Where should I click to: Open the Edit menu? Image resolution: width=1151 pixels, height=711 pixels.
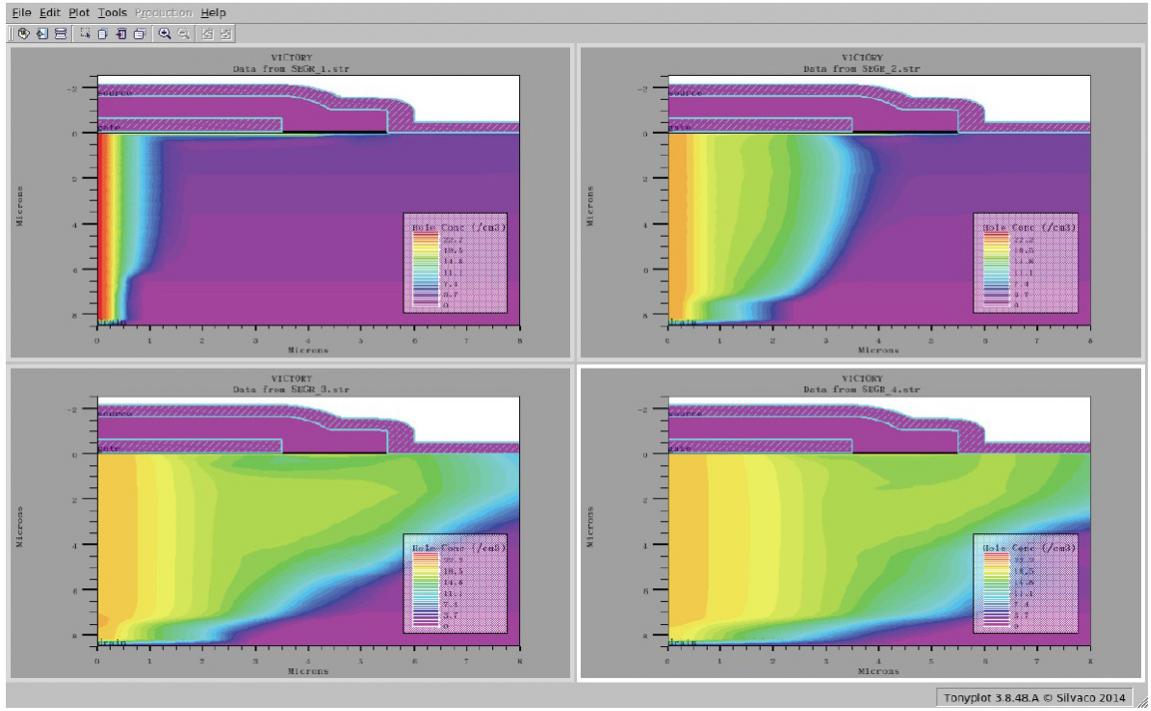[49, 12]
